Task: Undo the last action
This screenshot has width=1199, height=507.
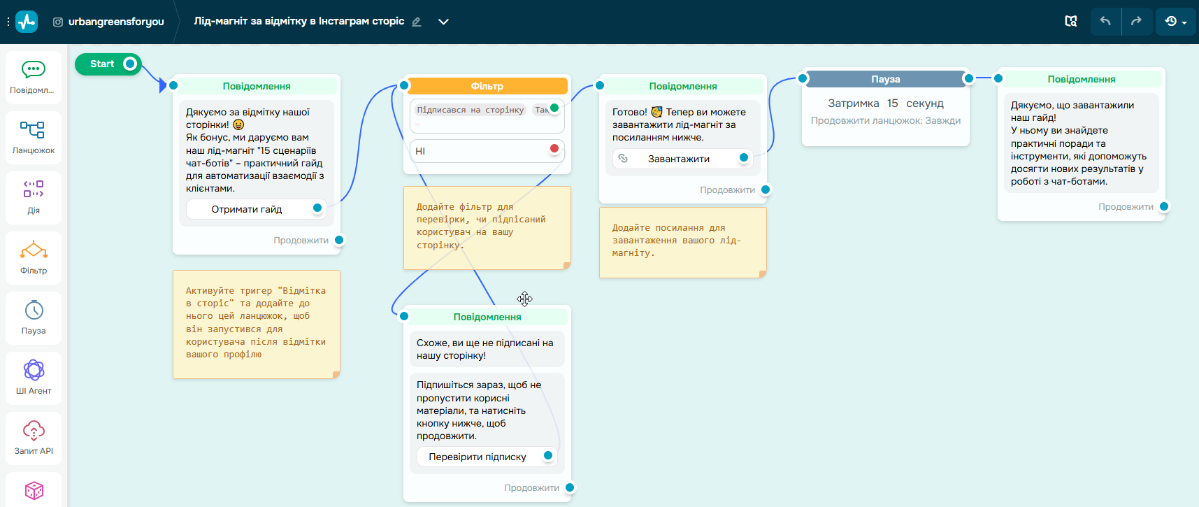Action: pos(1105,21)
